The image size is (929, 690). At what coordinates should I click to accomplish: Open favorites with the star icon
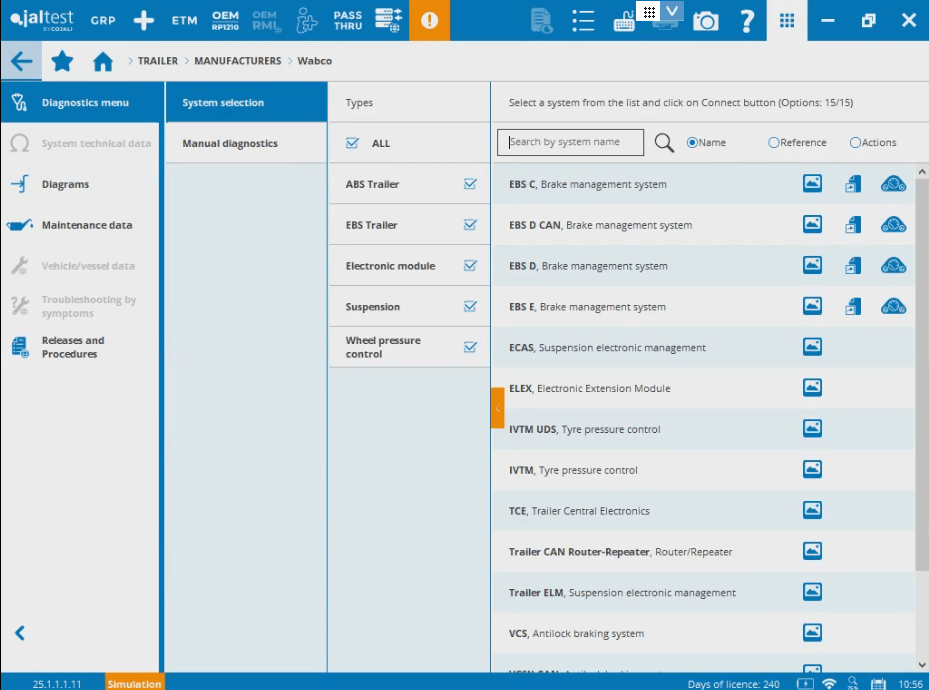point(62,62)
